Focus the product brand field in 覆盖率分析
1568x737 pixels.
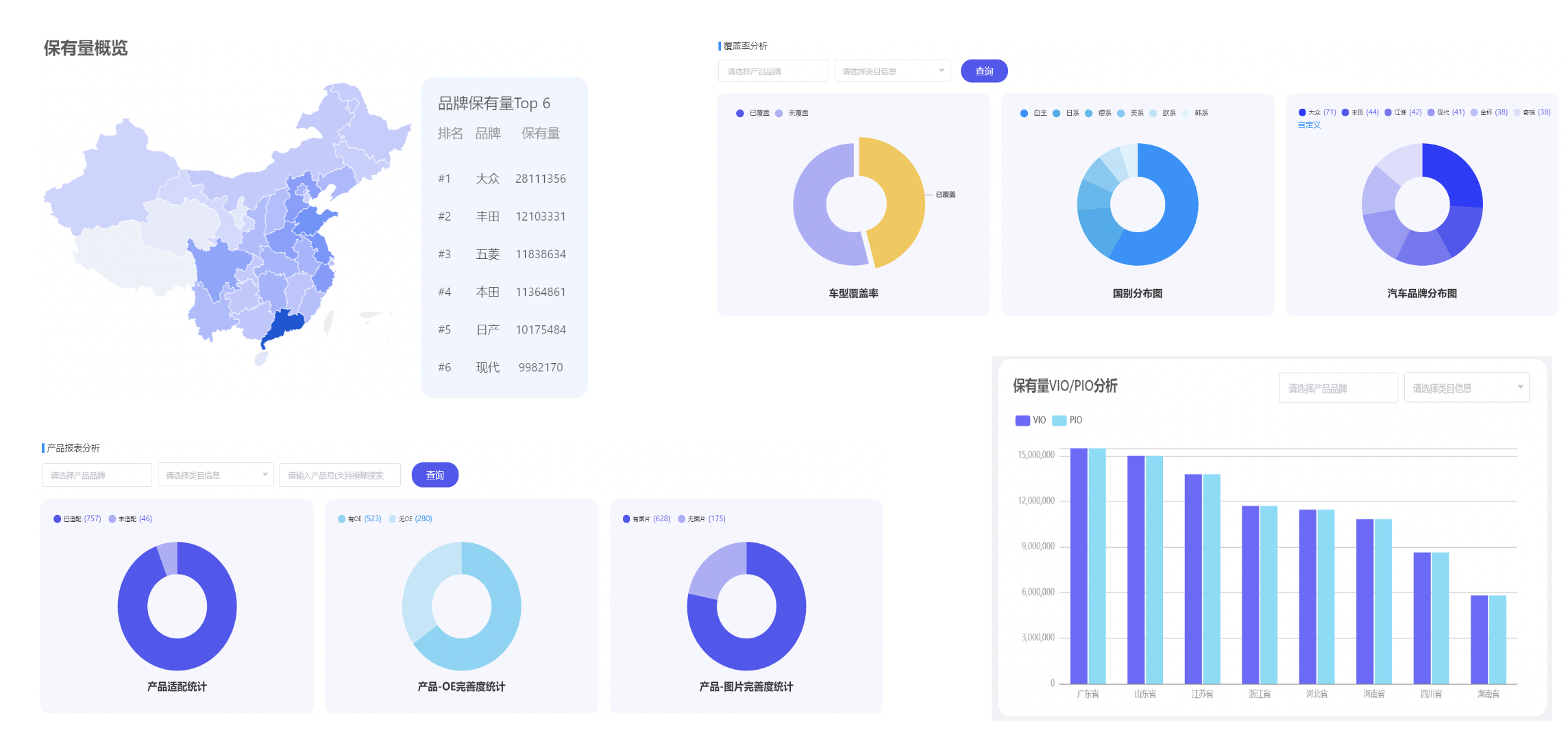pyautogui.click(x=772, y=71)
